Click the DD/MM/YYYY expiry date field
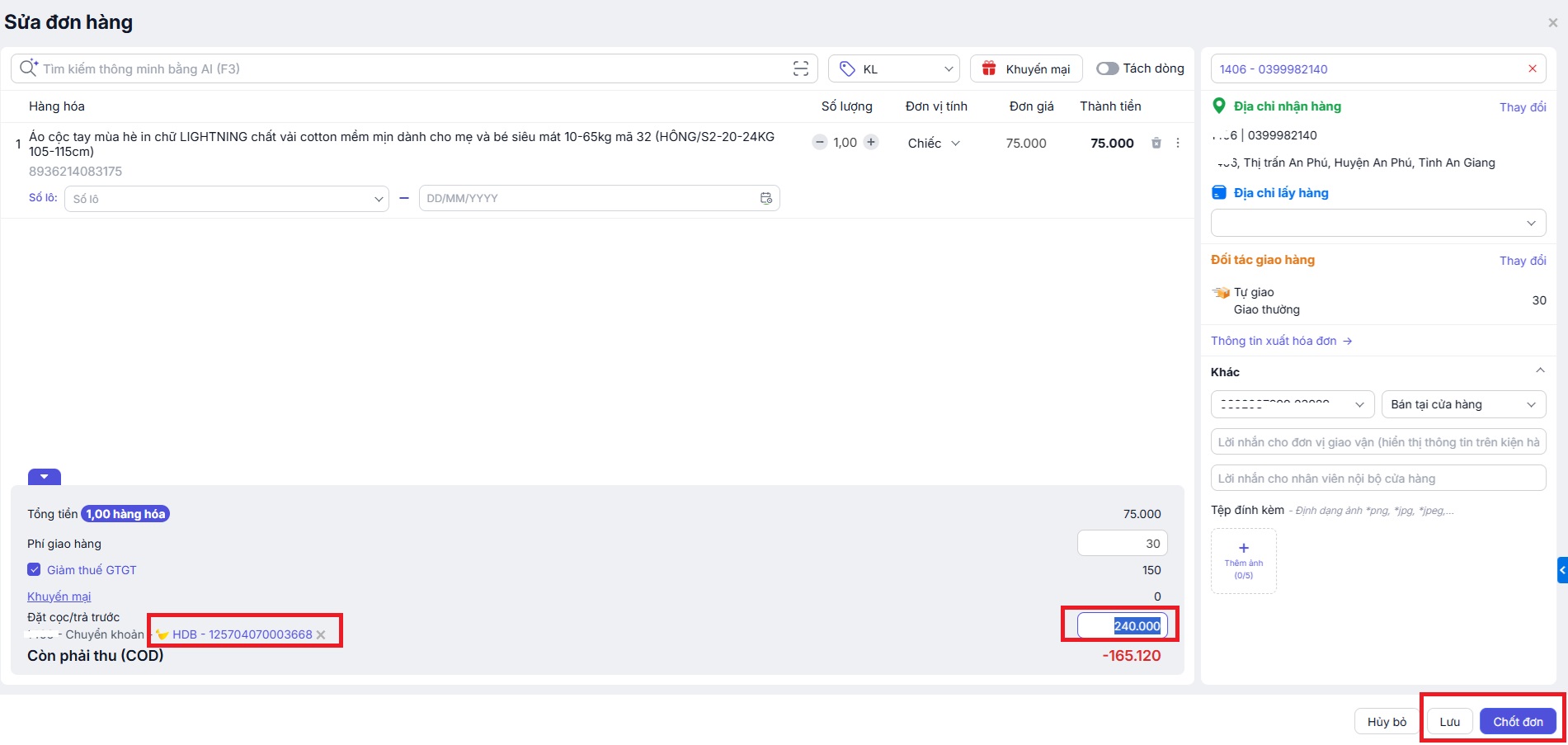 (x=600, y=198)
